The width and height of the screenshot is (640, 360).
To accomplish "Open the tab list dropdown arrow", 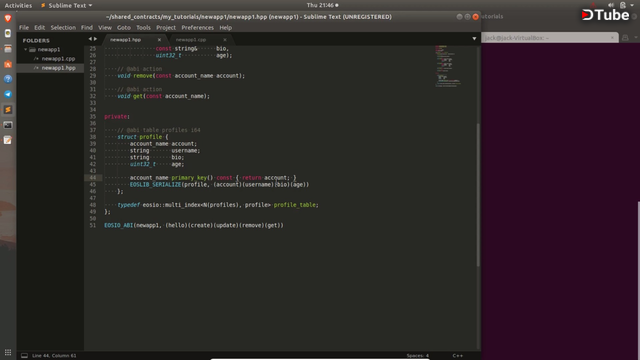I will click(x=474, y=39).
